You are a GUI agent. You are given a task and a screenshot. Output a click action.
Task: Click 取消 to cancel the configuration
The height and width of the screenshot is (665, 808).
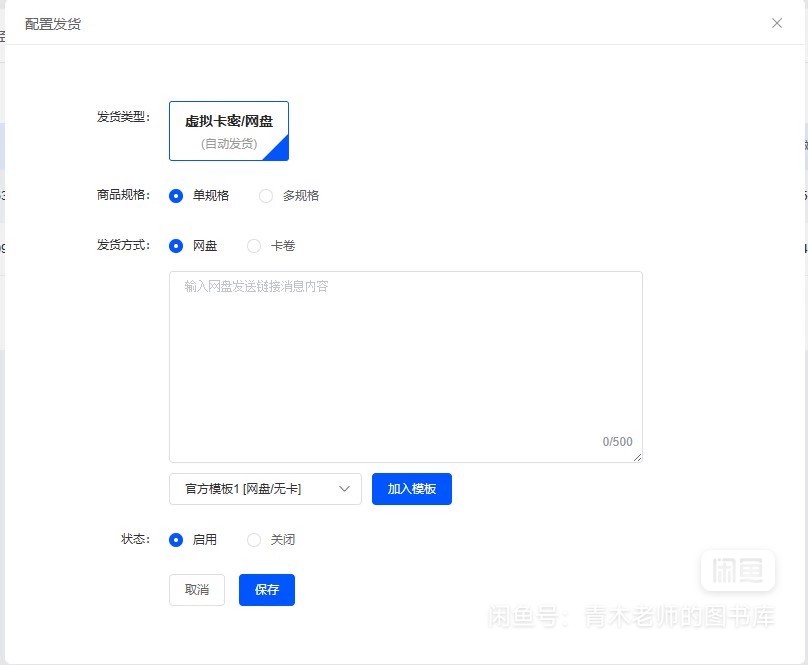click(197, 590)
